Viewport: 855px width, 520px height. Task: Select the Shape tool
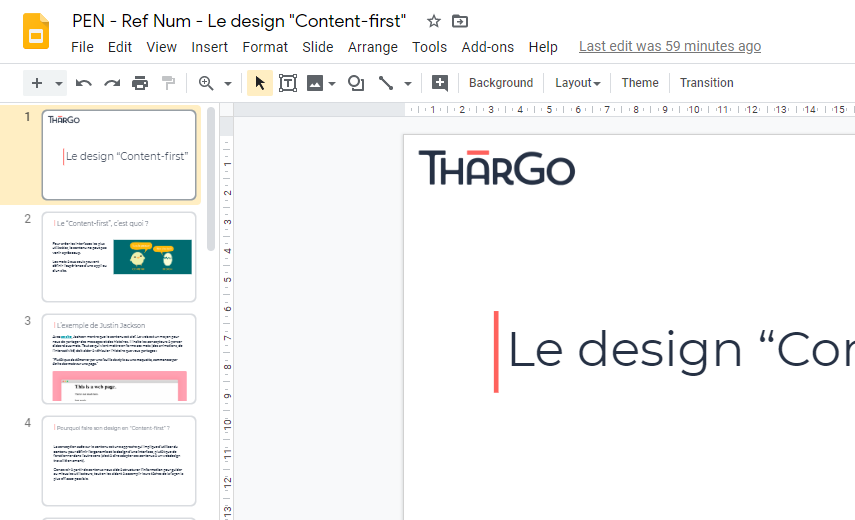pyautogui.click(x=356, y=83)
